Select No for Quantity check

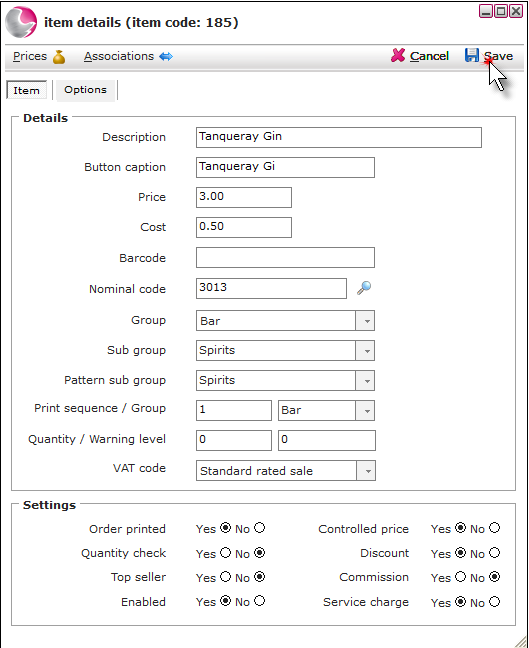coord(260,553)
